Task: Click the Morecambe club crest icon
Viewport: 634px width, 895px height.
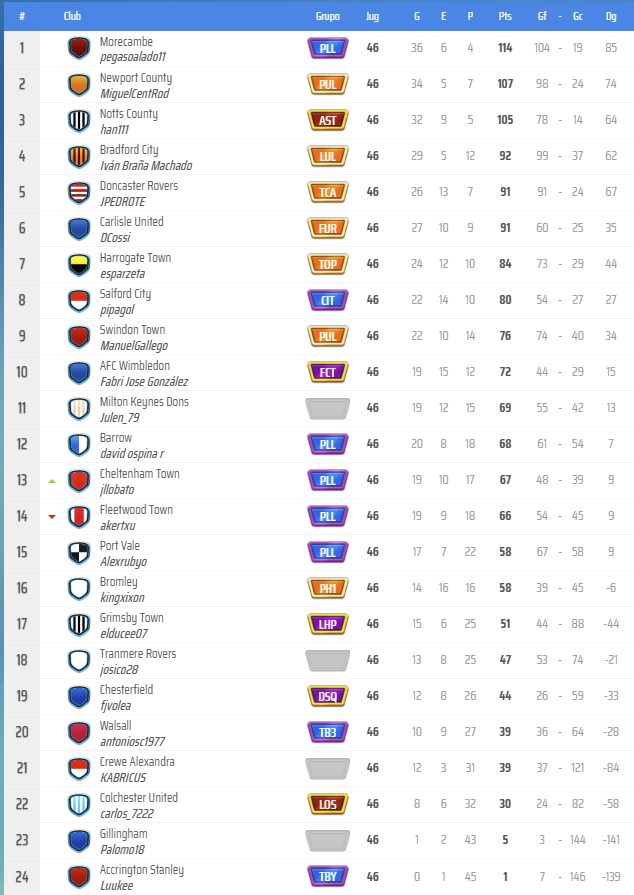Action: point(79,48)
